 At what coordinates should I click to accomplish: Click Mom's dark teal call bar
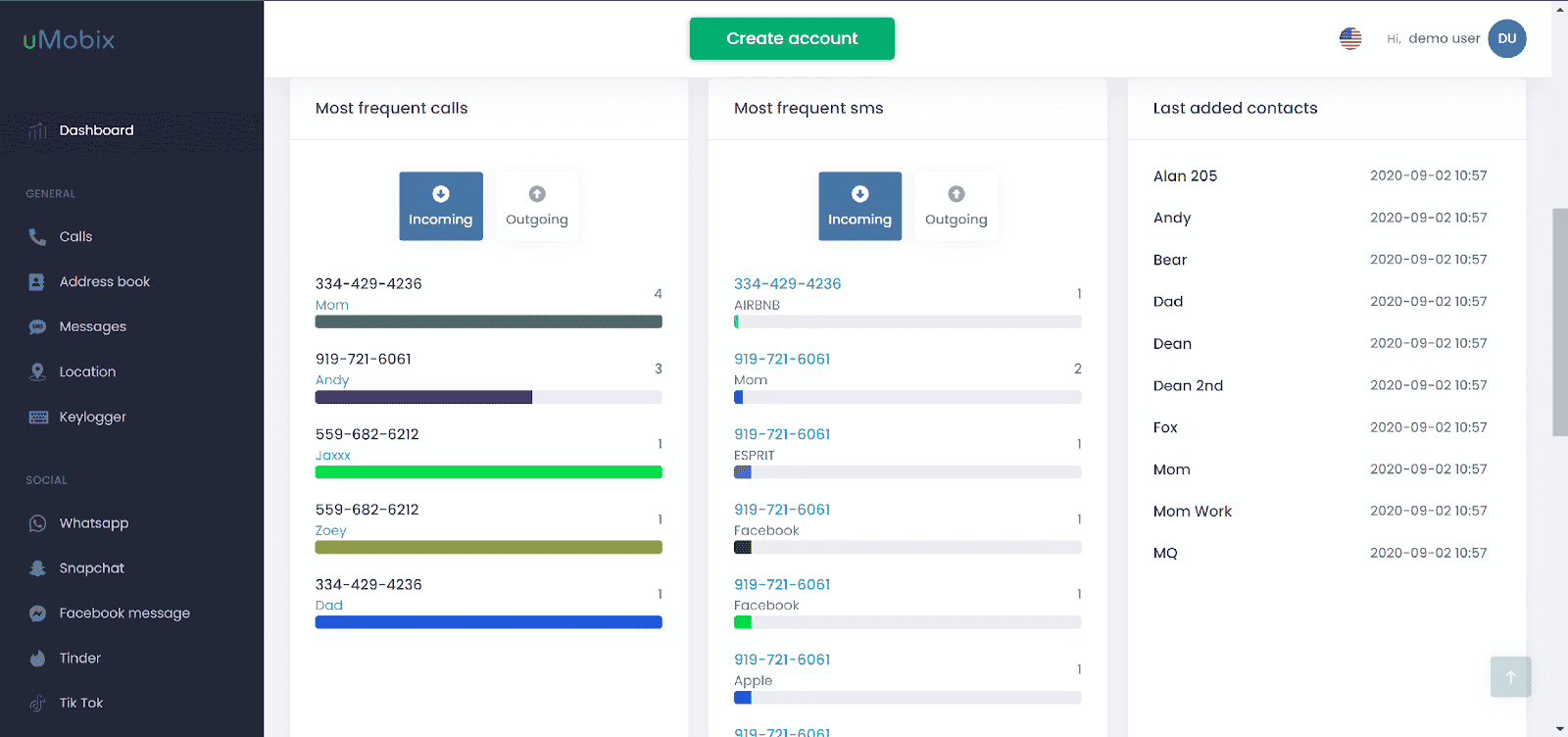(x=489, y=321)
